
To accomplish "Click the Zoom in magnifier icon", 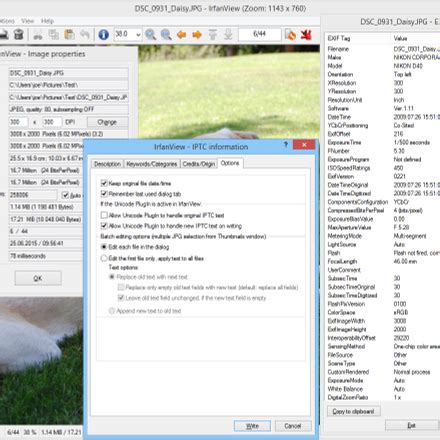I will (150, 34).
